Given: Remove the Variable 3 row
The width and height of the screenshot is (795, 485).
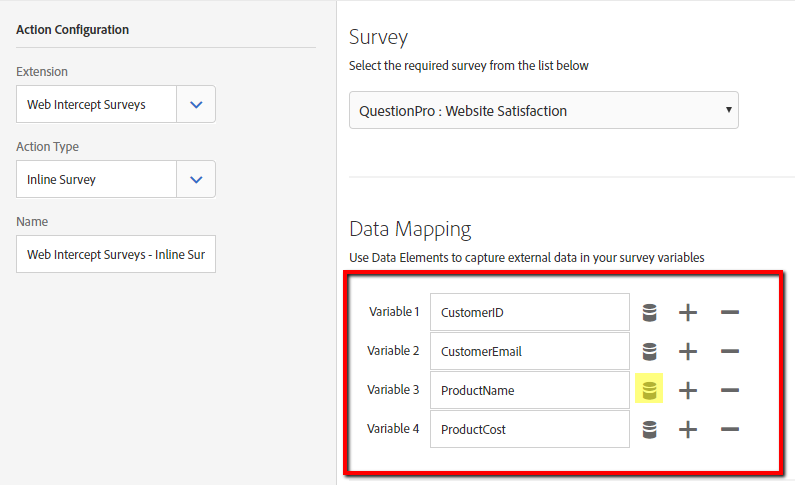Looking at the screenshot, I should tap(730, 390).
